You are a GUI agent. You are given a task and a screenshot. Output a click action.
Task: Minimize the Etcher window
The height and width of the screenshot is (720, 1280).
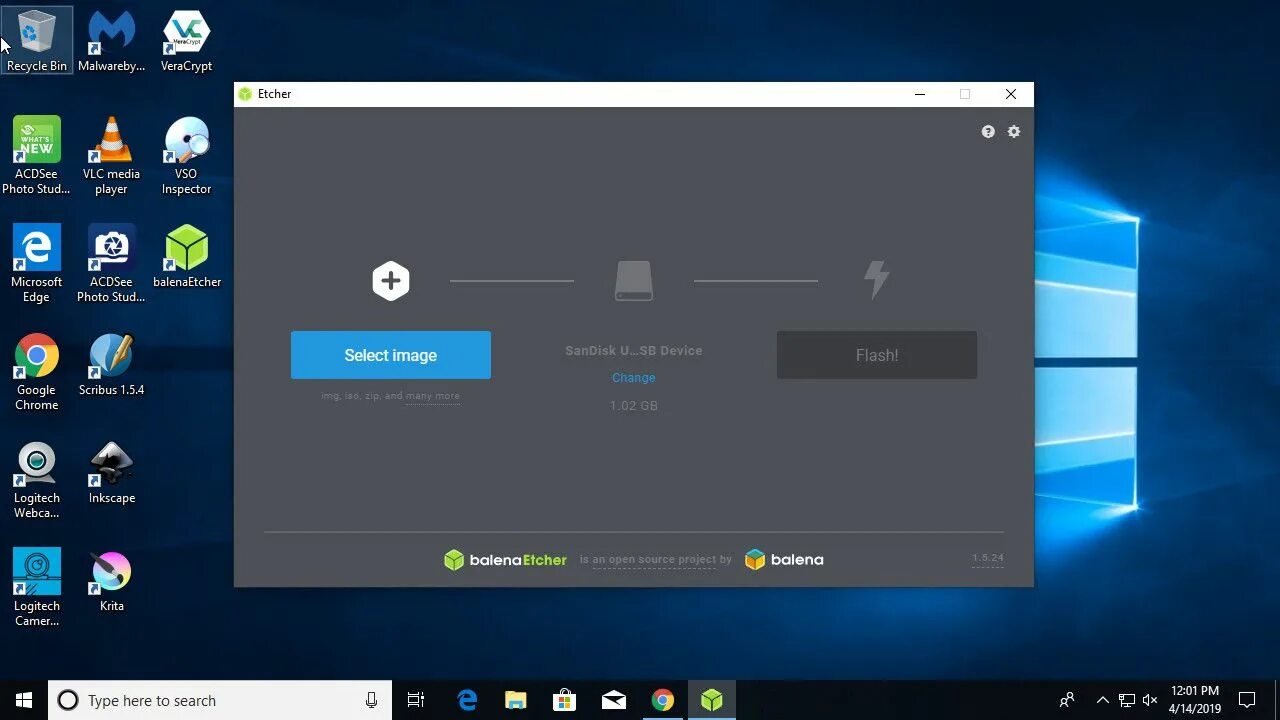(919, 94)
